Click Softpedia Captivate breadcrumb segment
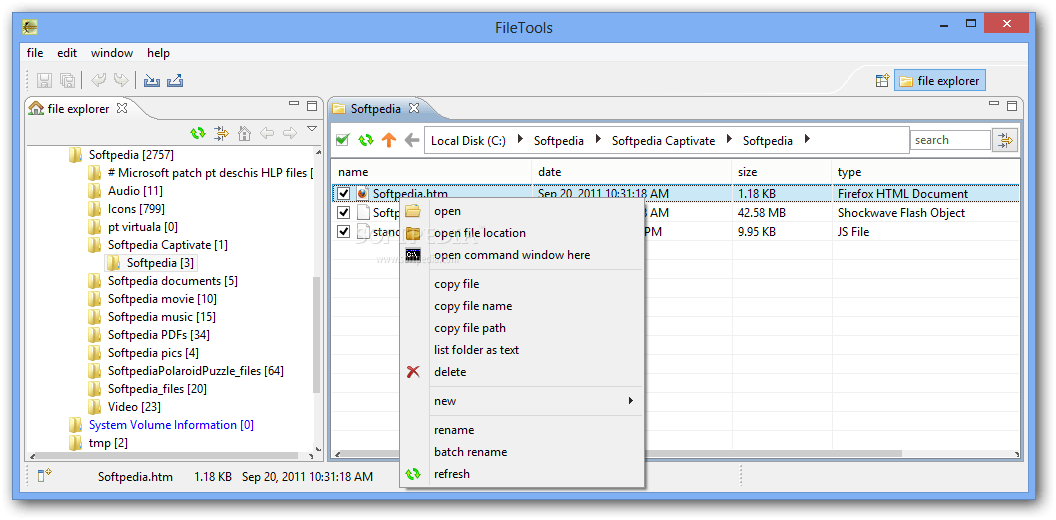This screenshot has height=520, width=1056. pos(663,140)
